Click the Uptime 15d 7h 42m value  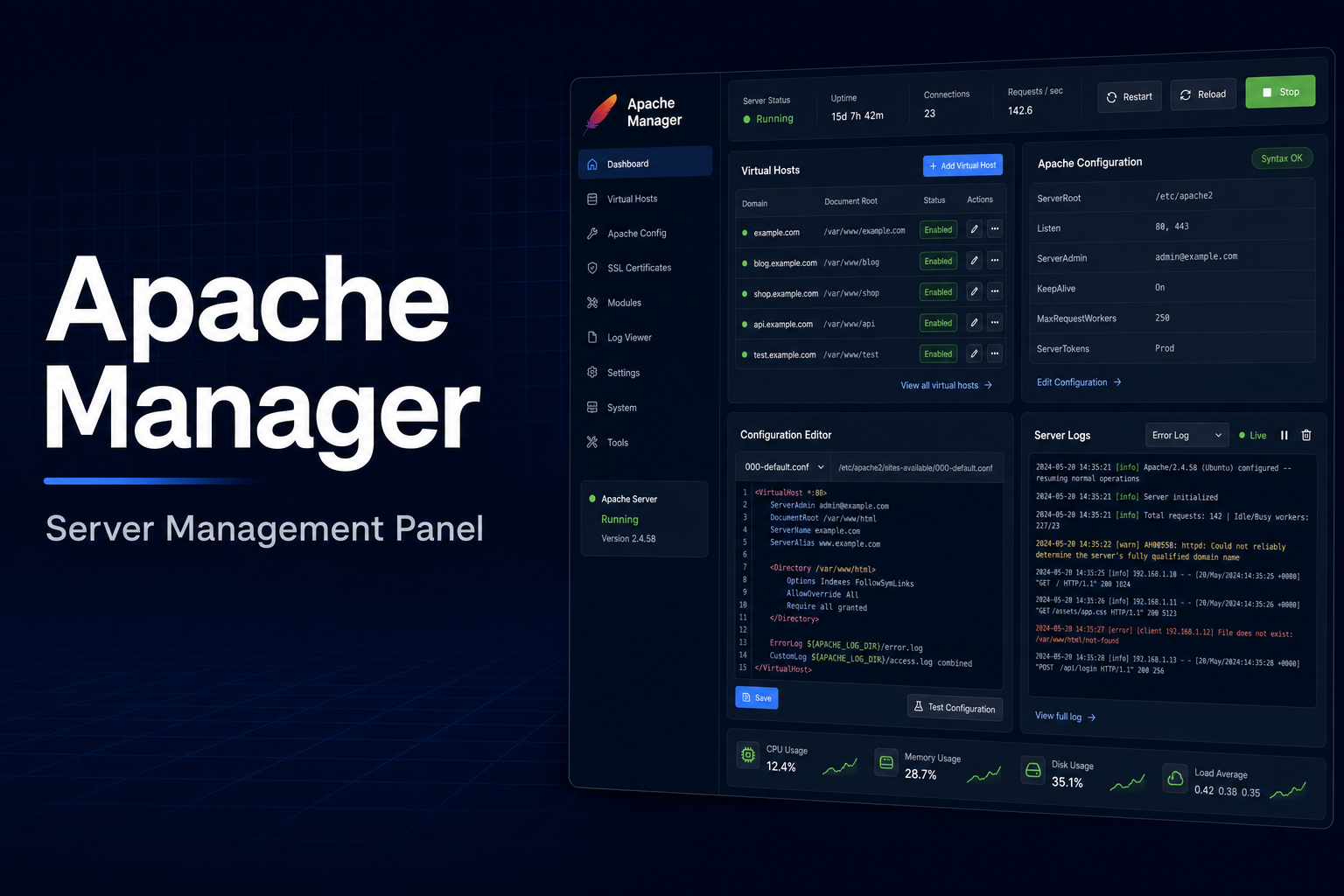(x=857, y=116)
